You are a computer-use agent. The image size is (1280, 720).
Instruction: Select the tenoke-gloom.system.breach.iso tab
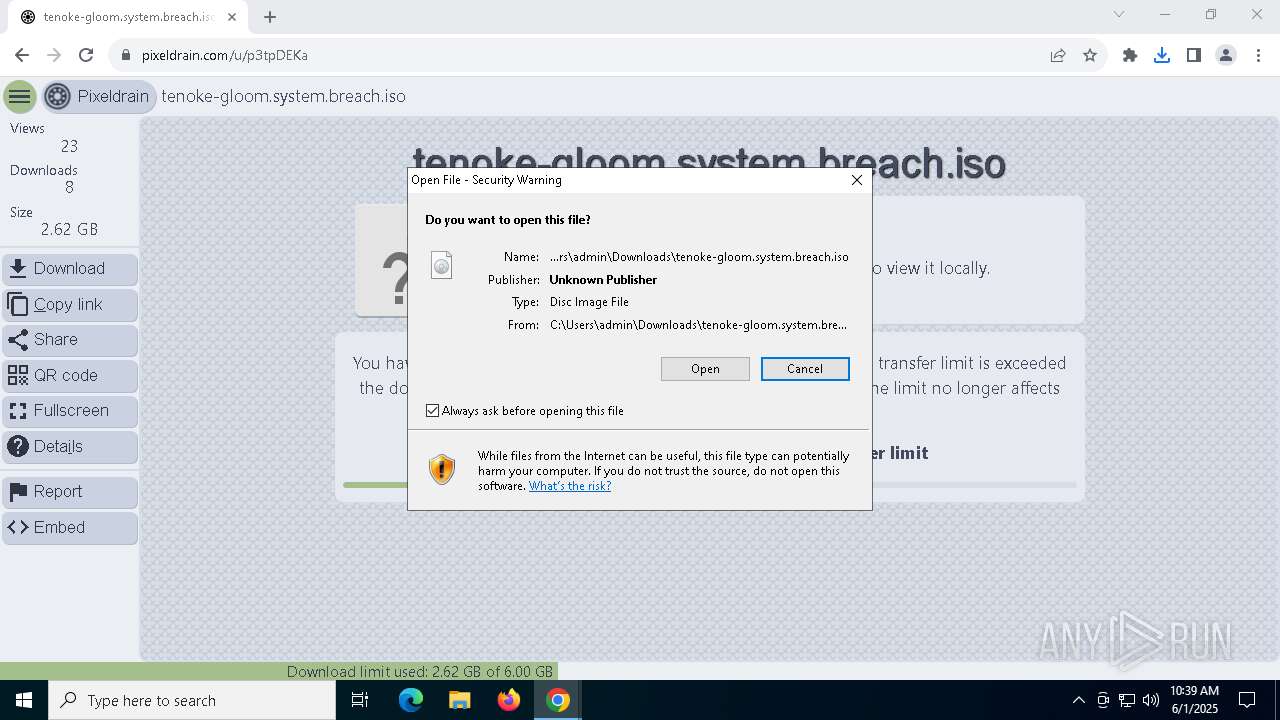click(x=128, y=17)
